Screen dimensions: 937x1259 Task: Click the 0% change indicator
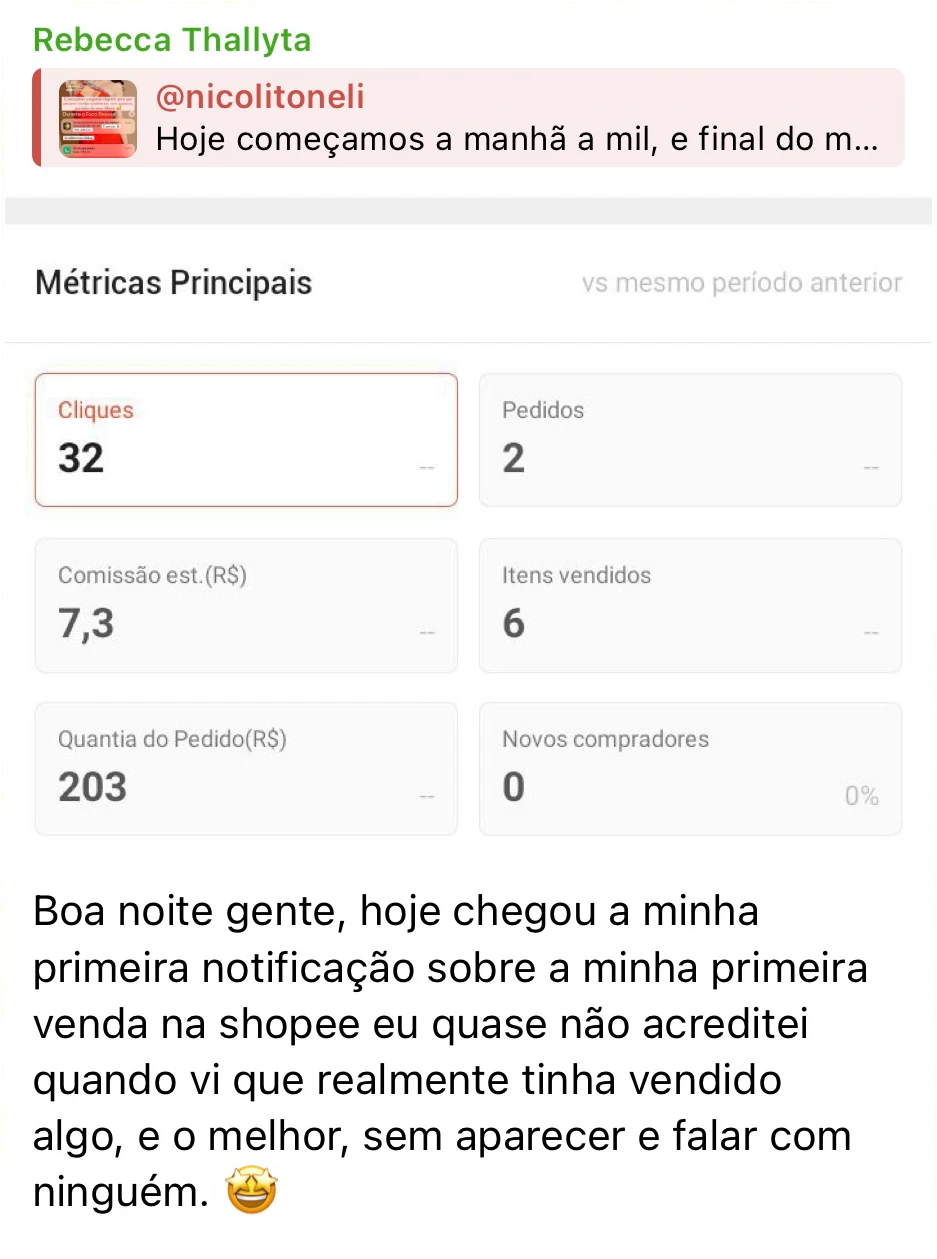pyautogui.click(x=861, y=796)
